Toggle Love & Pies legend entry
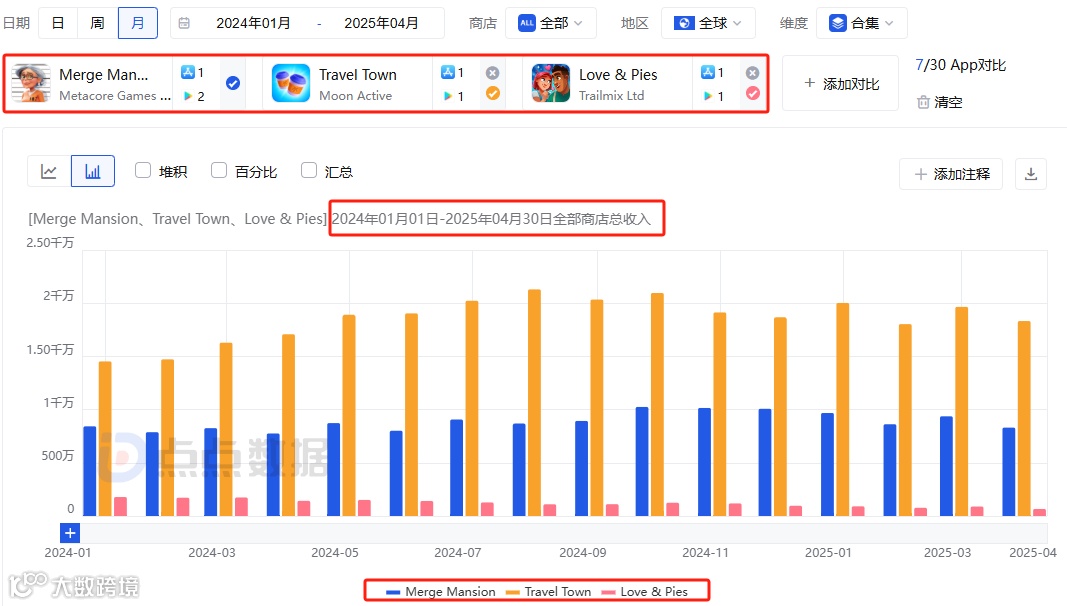The height and width of the screenshot is (606, 1067). point(645,592)
